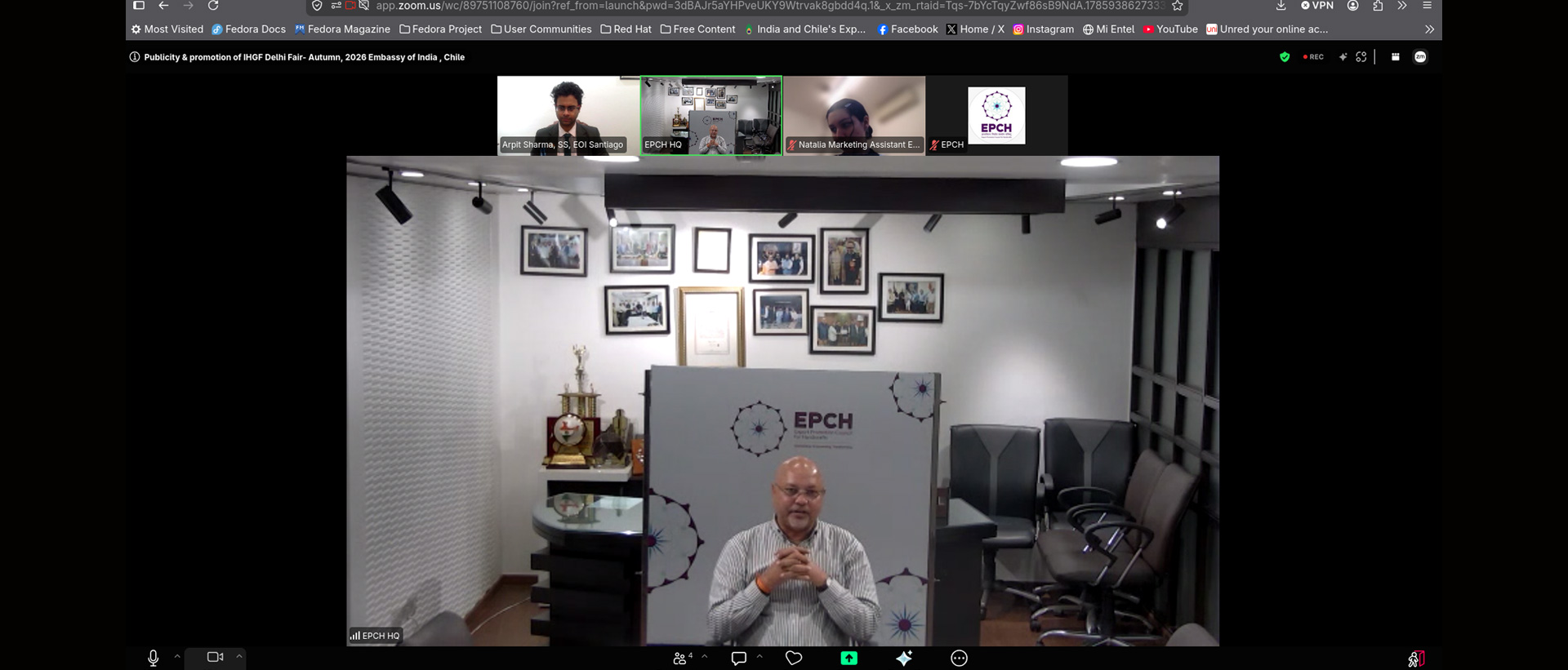Show more bookmarks overflow chevron
The width and height of the screenshot is (1568, 670).
(x=1429, y=29)
